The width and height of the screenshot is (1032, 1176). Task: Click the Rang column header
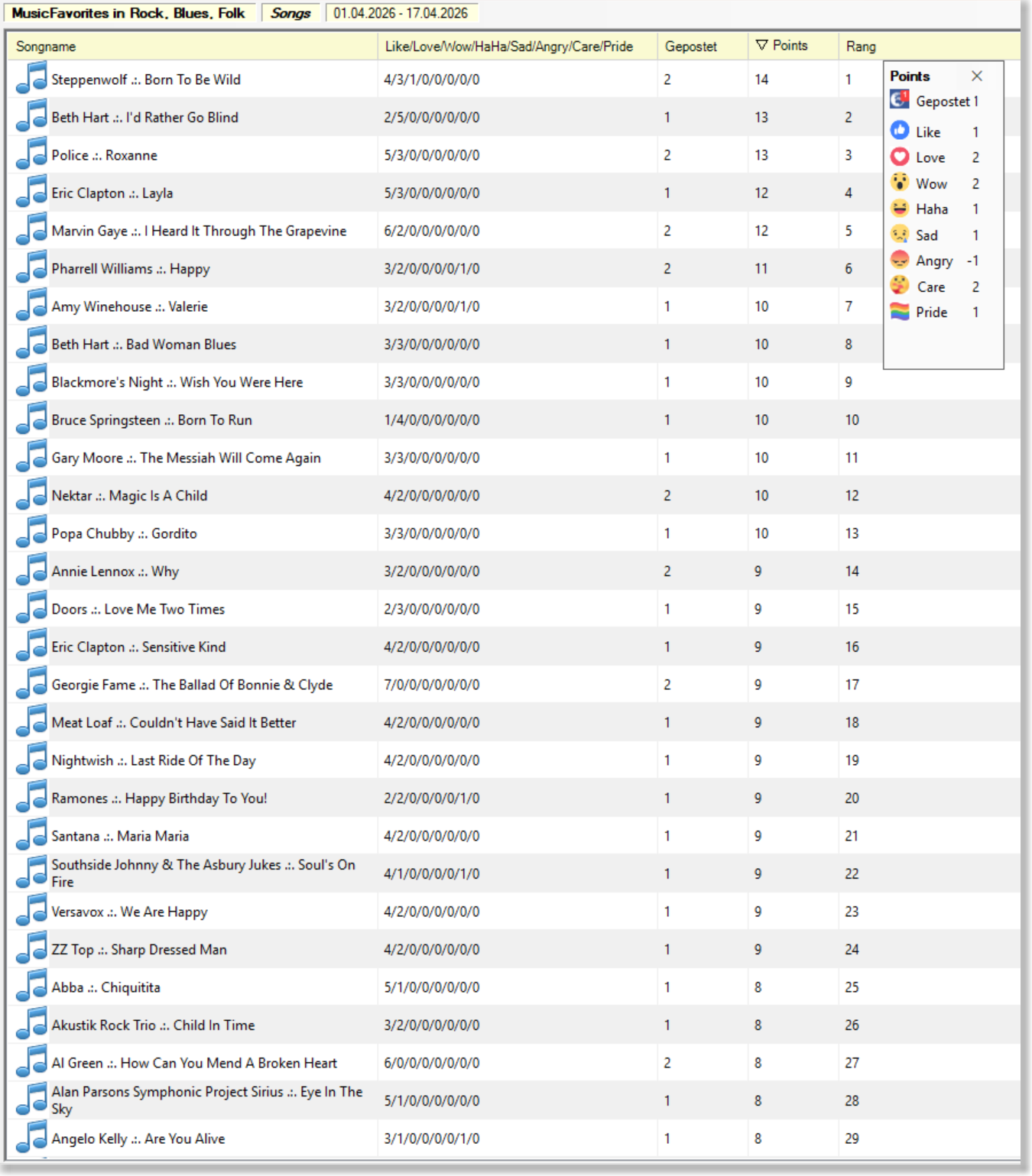861,47
